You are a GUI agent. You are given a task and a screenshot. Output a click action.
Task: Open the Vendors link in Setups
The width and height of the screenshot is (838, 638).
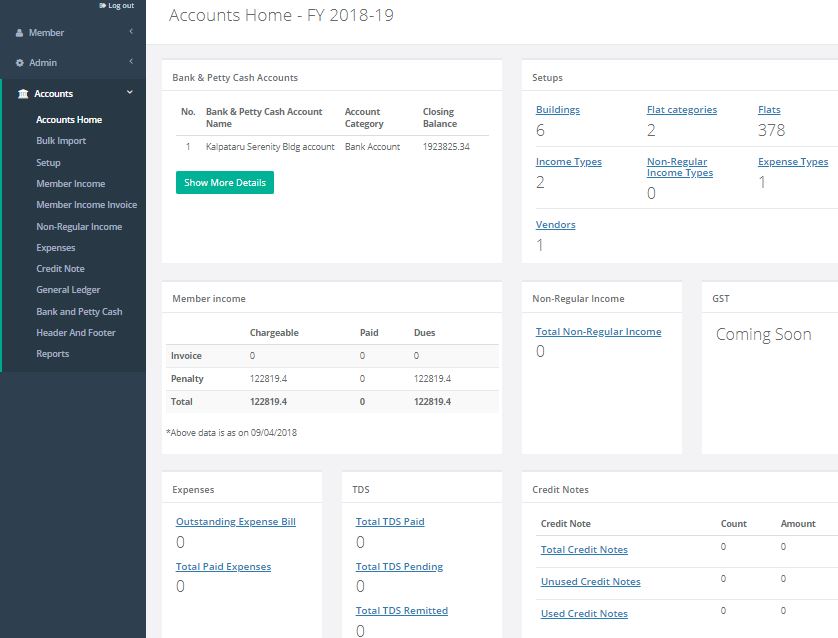tap(555, 224)
